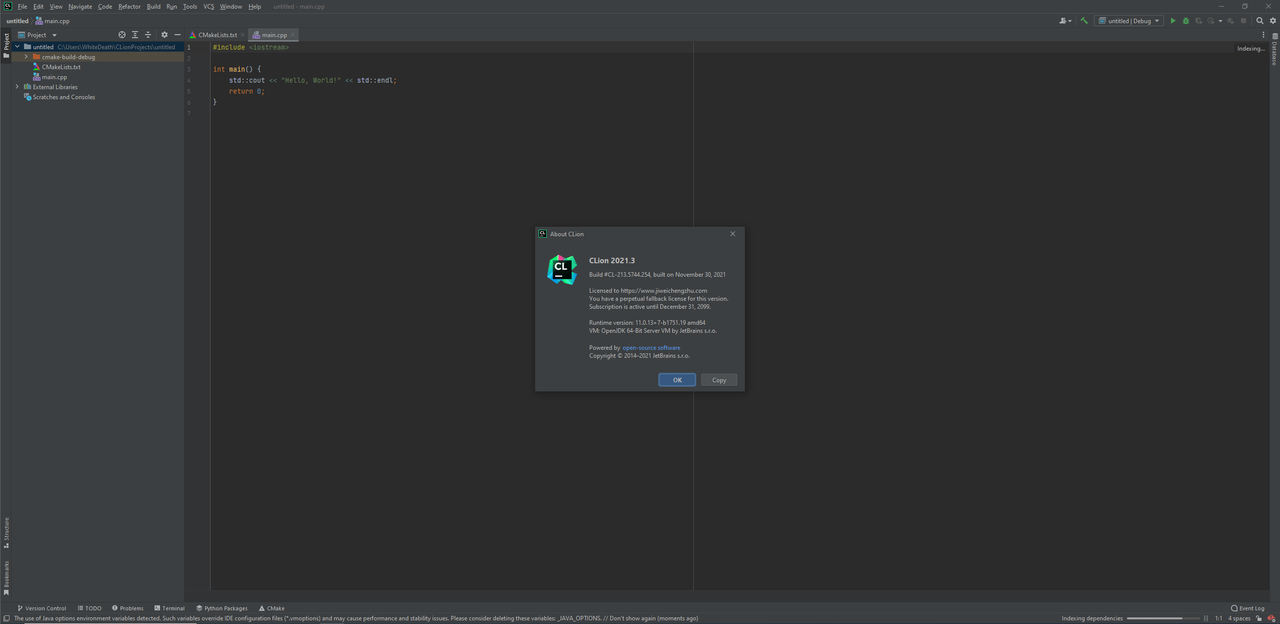Hide the Project panel with minus icon
This screenshot has height=624, width=1280.
tap(177, 35)
